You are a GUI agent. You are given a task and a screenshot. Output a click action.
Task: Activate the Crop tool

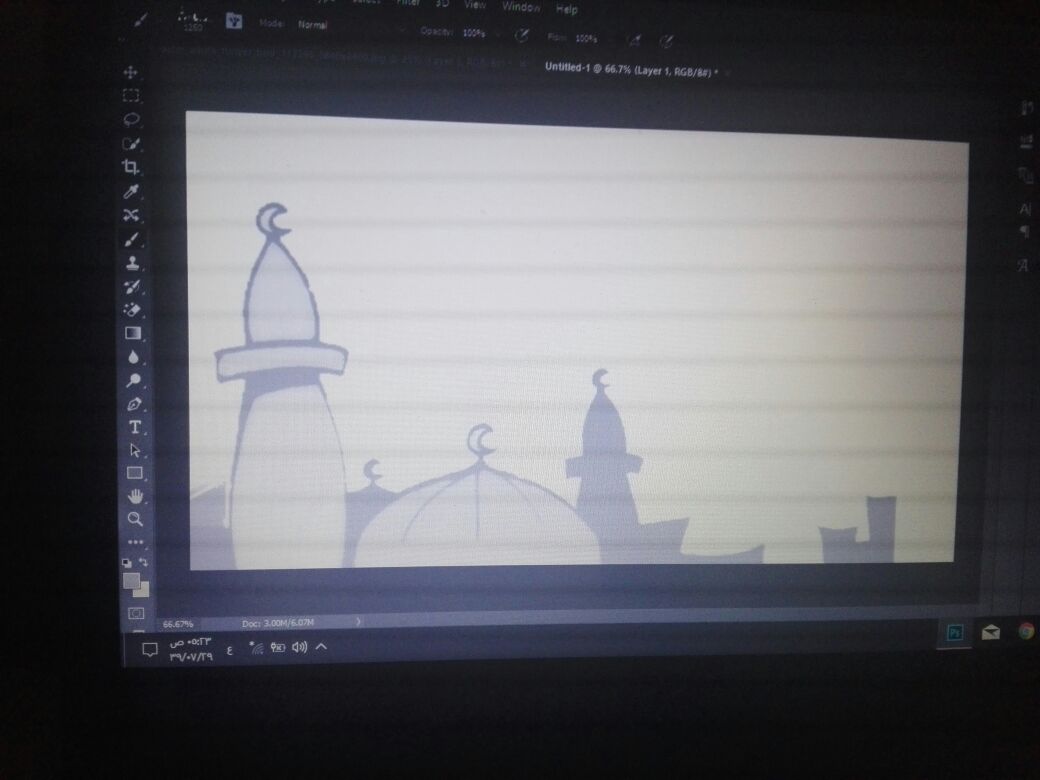(x=130, y=167)
